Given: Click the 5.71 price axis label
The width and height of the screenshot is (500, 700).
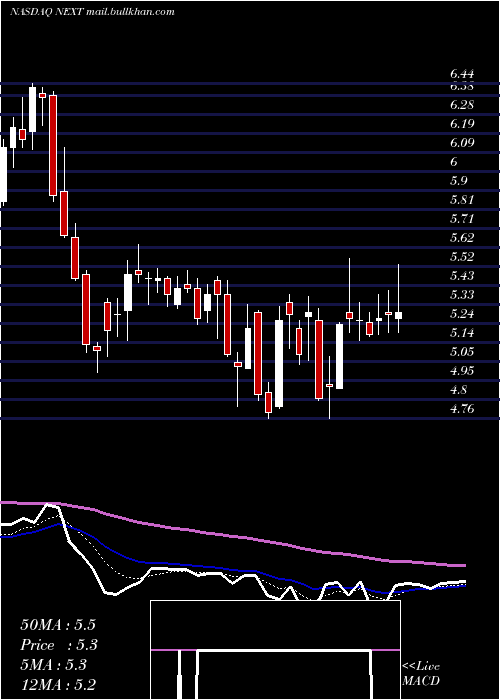Looking at the screenshot, I should point(462,219).
